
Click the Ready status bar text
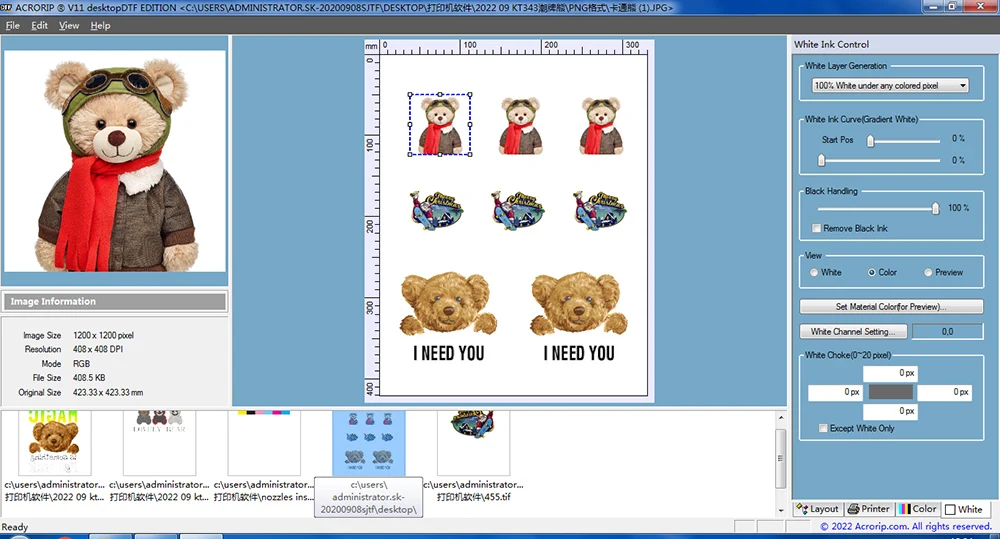coord(15,527)
